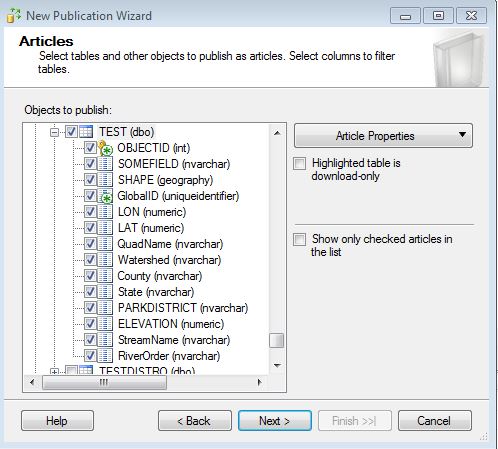The image size is (498, 449).
Task: Expand the TESTDISTRO (dbo) tree node
Action: (54, 371)
